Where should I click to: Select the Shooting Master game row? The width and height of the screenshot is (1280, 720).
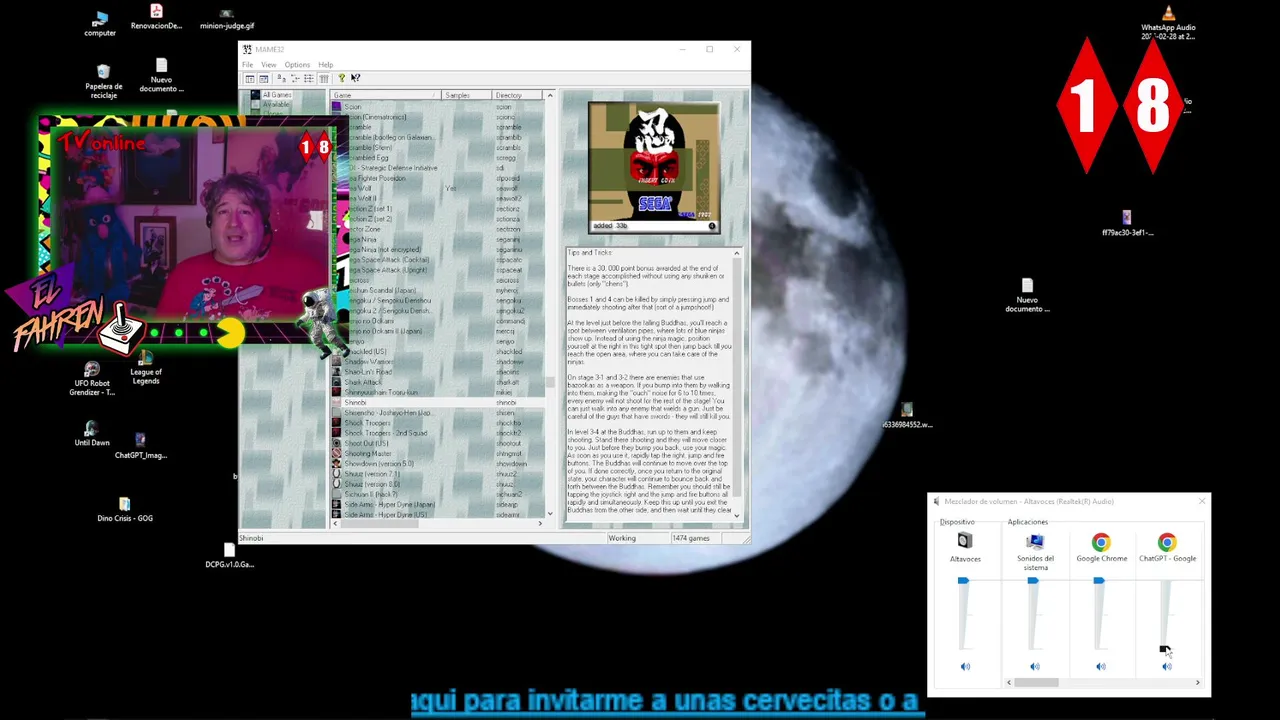pyautogui.click(x=437, y=454)
